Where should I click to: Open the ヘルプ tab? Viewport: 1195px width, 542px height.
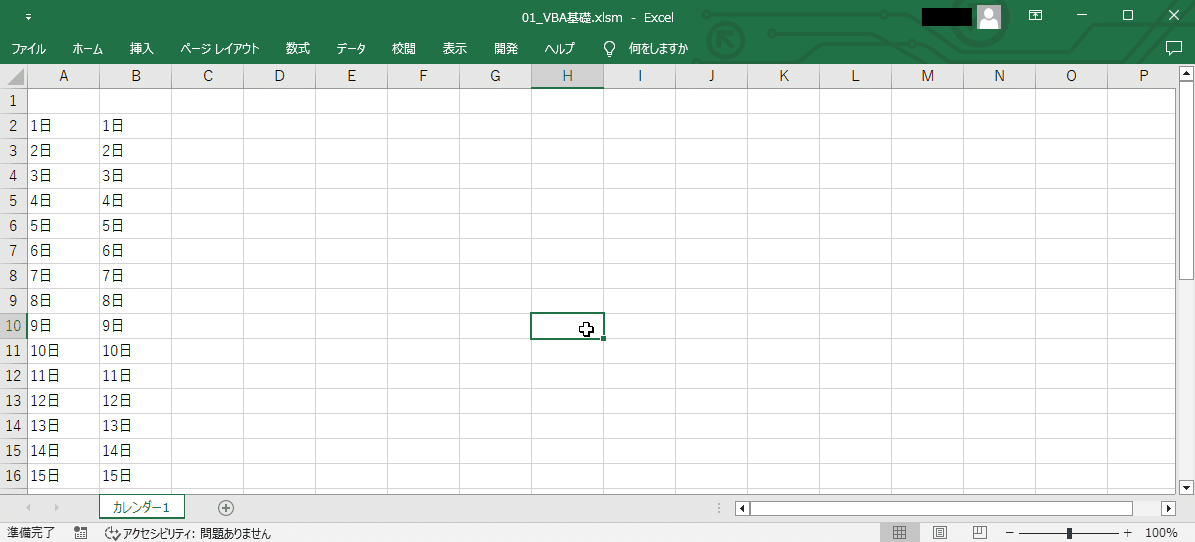click(559, 49)
